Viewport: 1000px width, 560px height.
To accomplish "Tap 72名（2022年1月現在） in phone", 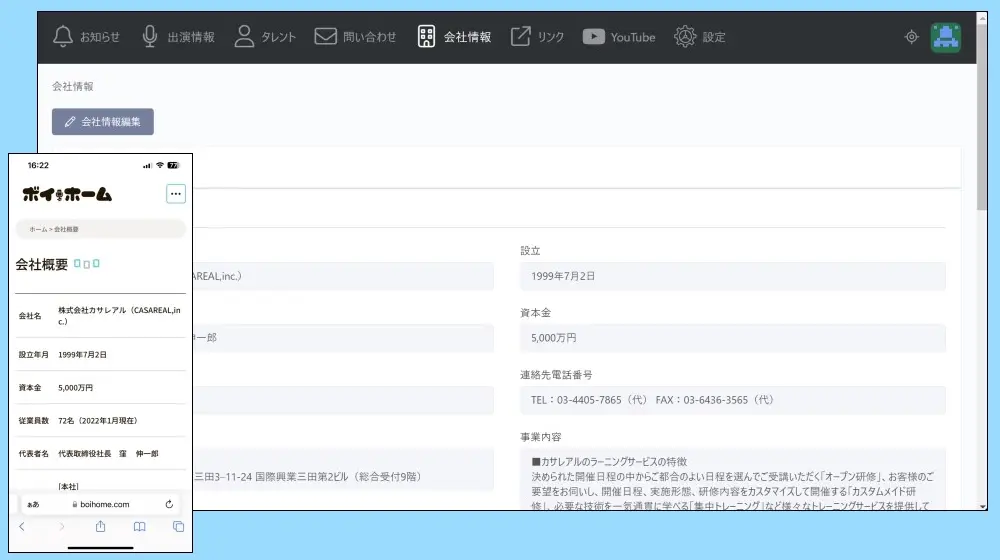I will [x=98, y=421].
